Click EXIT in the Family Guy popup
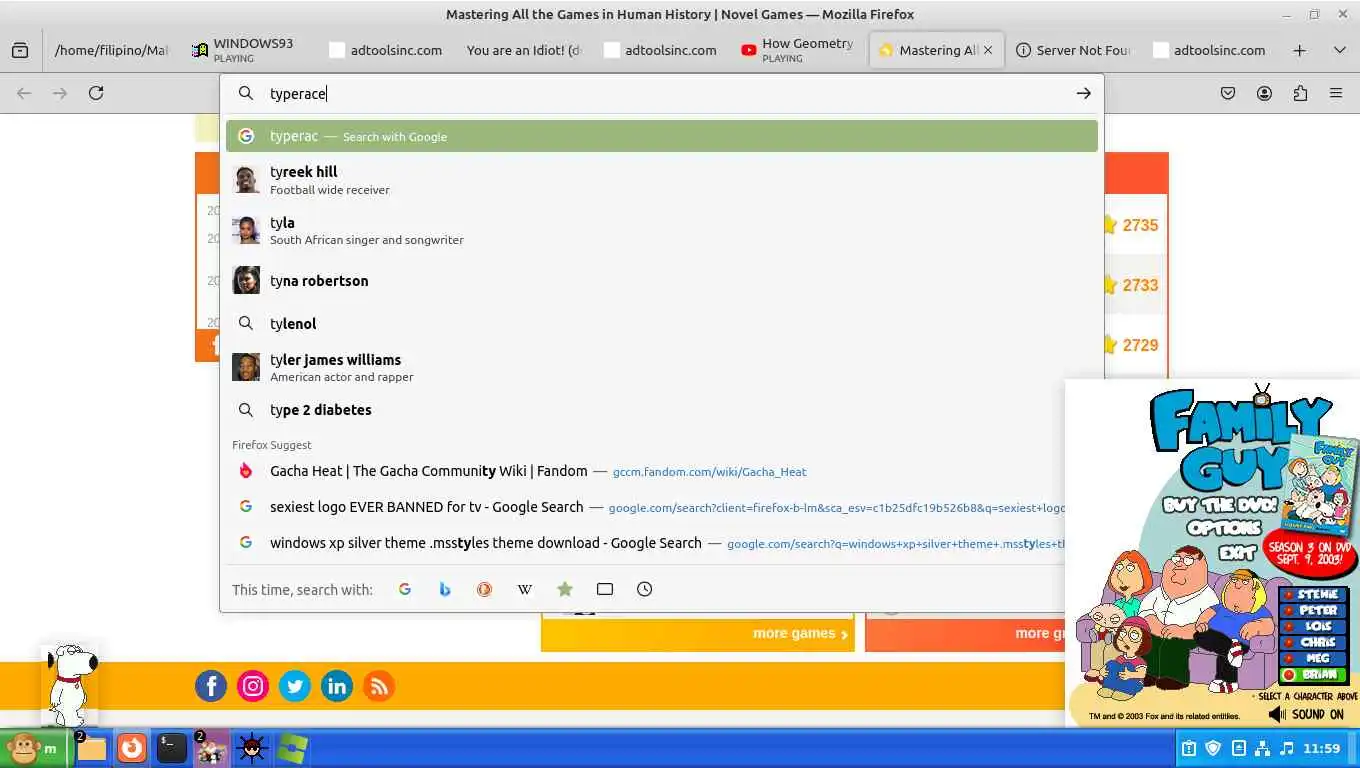This screenshot has width=1360, height=768. click(x=1238, y=551)
